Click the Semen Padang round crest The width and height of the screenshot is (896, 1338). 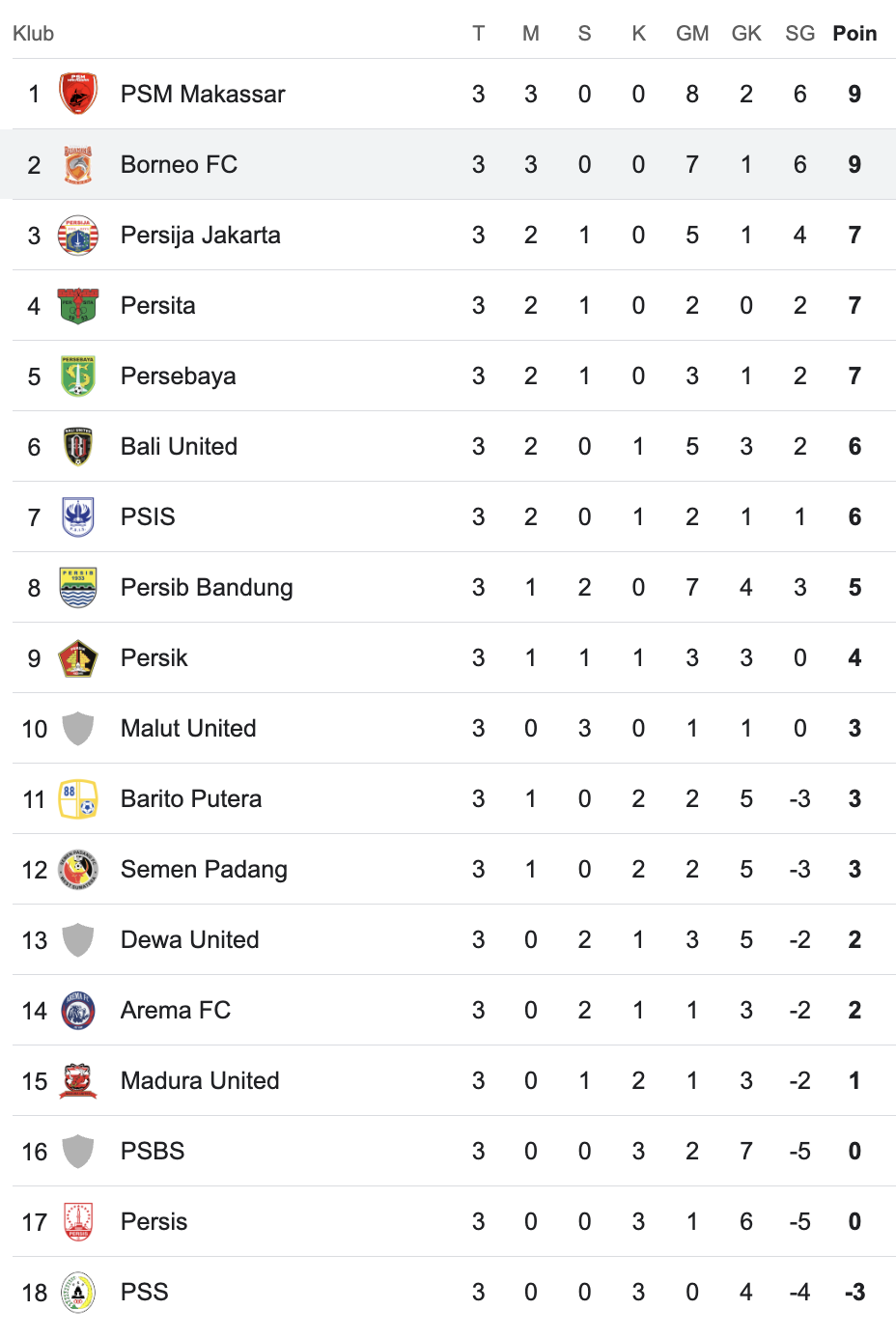78,869
